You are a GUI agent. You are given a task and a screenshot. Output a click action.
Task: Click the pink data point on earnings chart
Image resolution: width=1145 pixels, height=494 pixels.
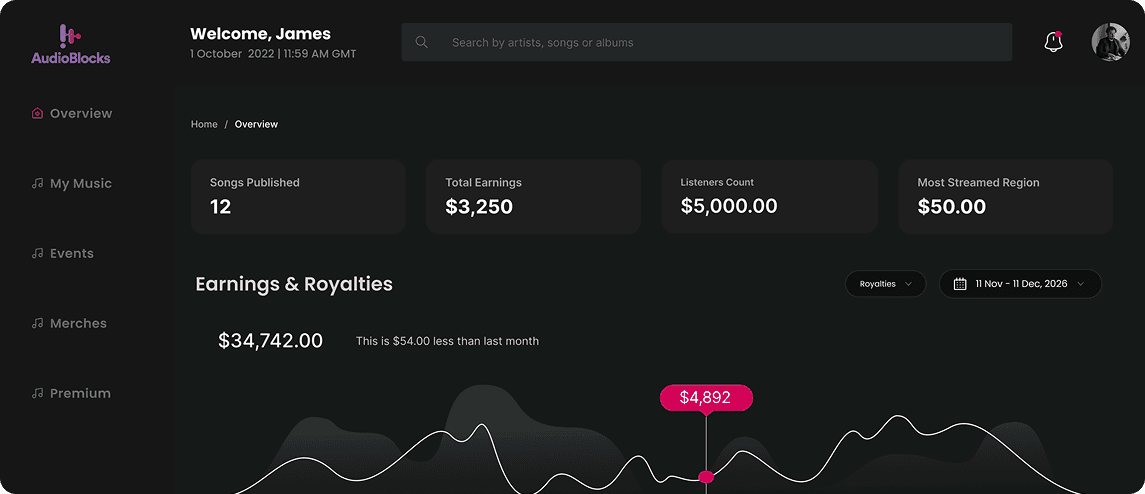point(705,477)
